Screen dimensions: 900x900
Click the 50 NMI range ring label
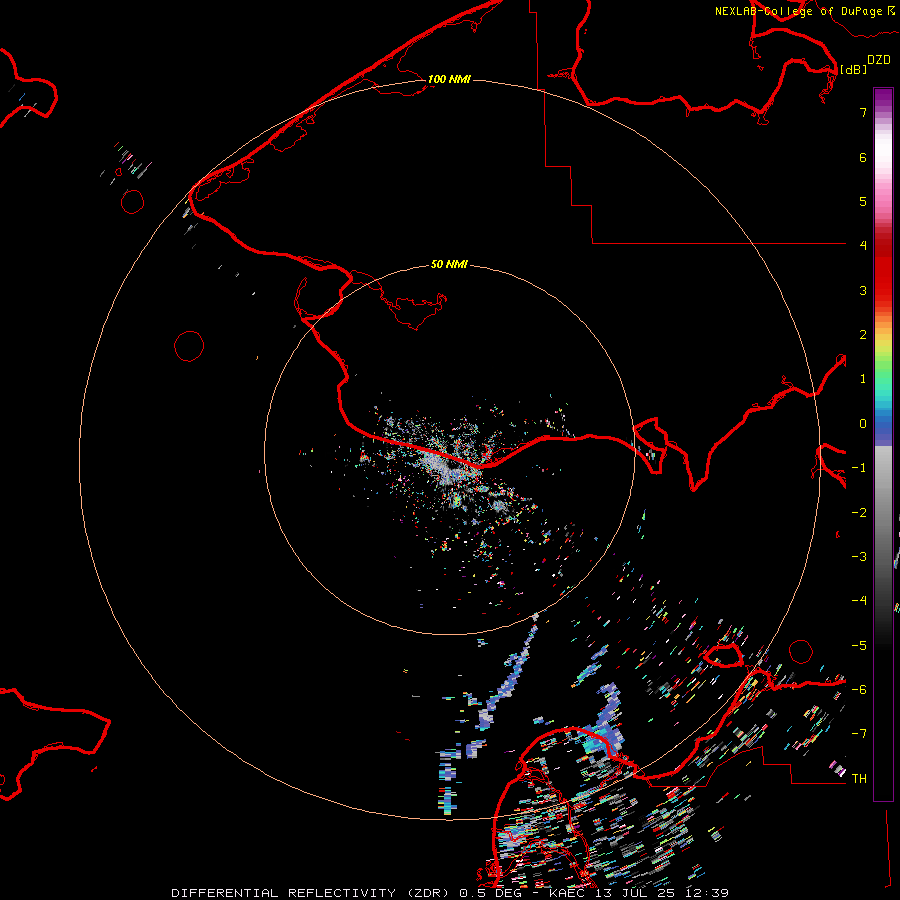pos(449,264)
